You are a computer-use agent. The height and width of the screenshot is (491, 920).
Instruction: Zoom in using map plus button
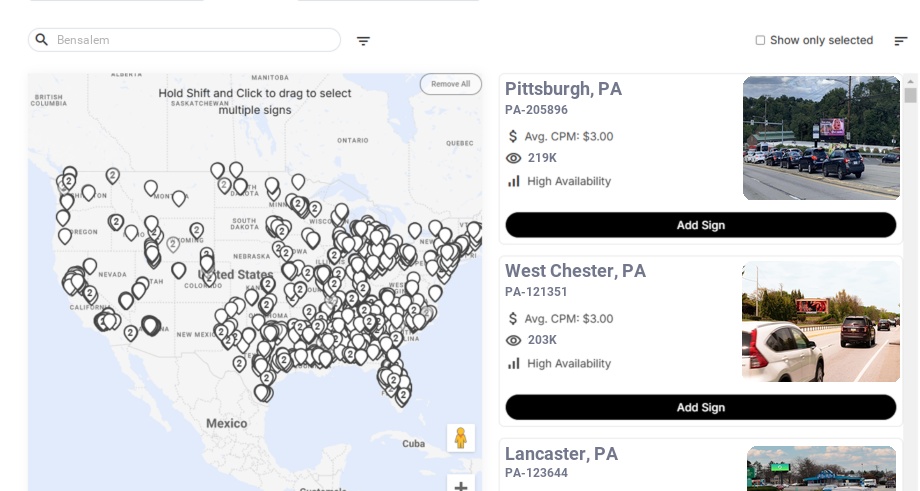[461, 486]
